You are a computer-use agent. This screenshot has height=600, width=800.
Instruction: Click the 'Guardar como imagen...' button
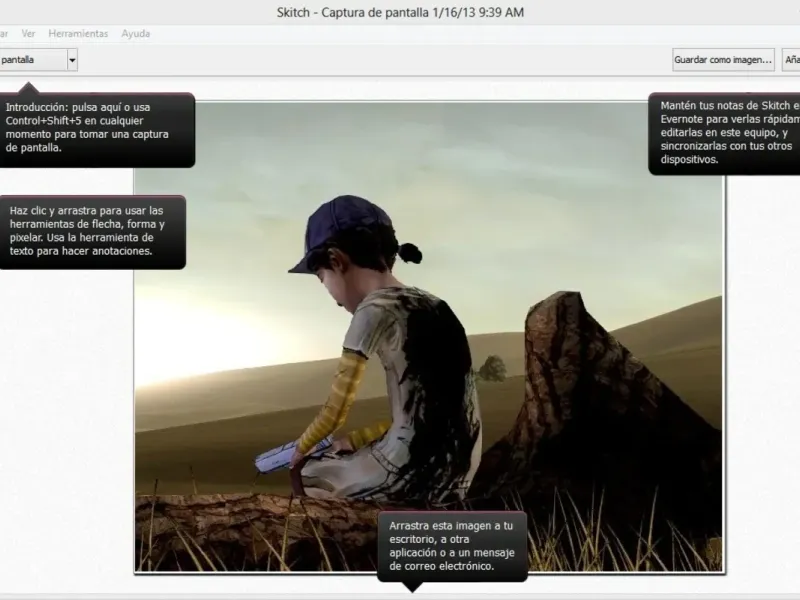click(723, 60)
